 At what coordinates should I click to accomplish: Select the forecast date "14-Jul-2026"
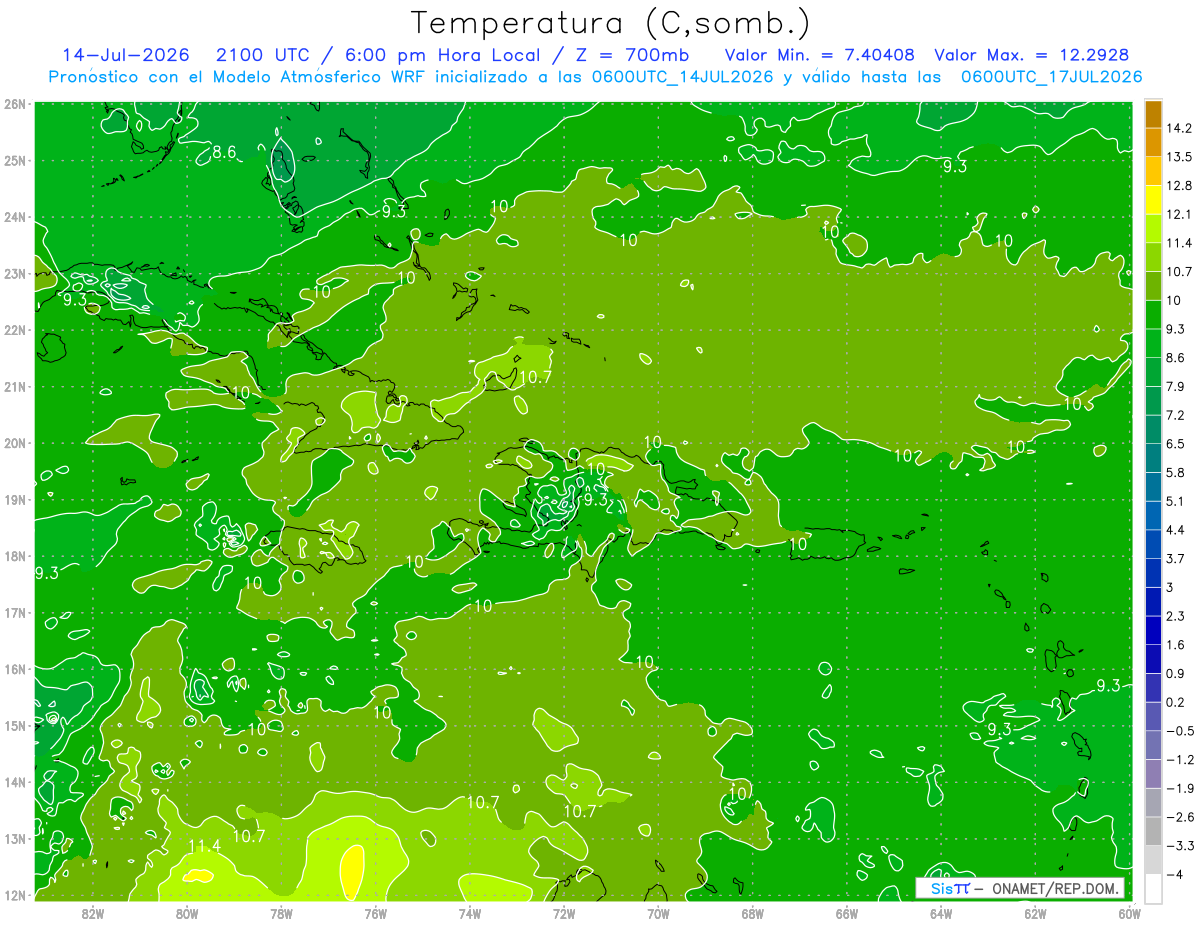[x=128, y=54]
